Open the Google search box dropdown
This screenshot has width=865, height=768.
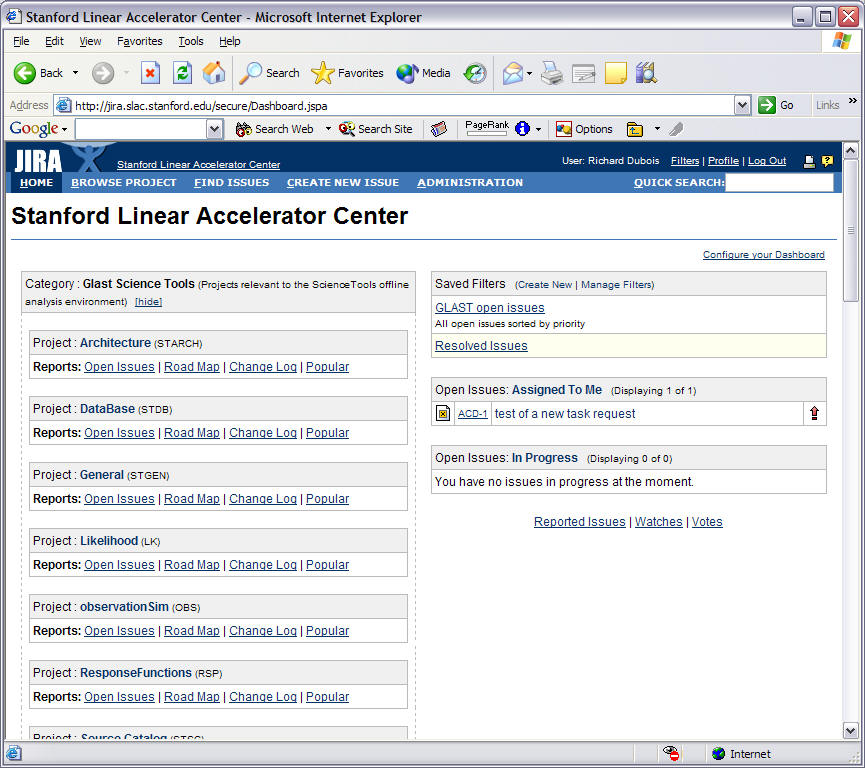click(x=214, y=129)
